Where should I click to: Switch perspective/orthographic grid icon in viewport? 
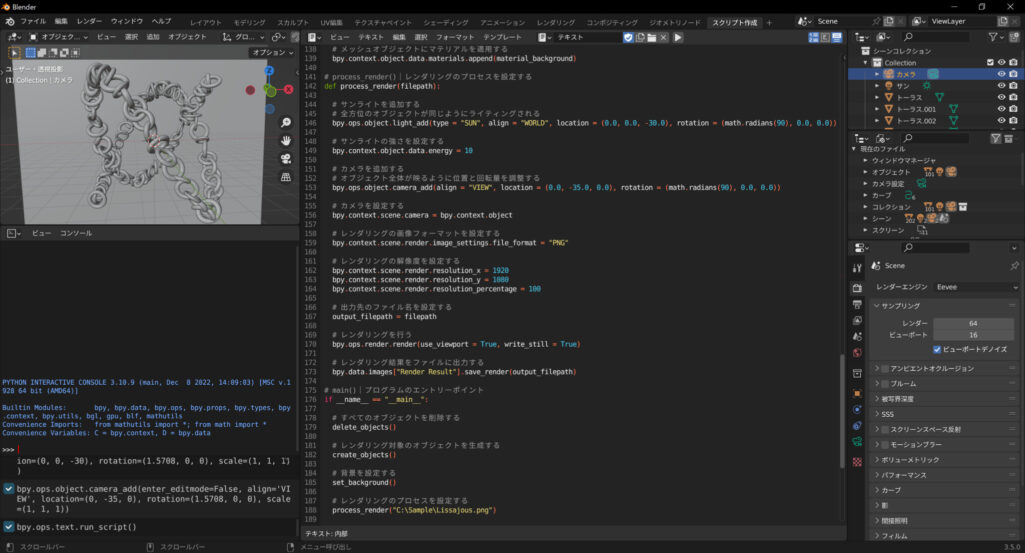coord(286,177)
